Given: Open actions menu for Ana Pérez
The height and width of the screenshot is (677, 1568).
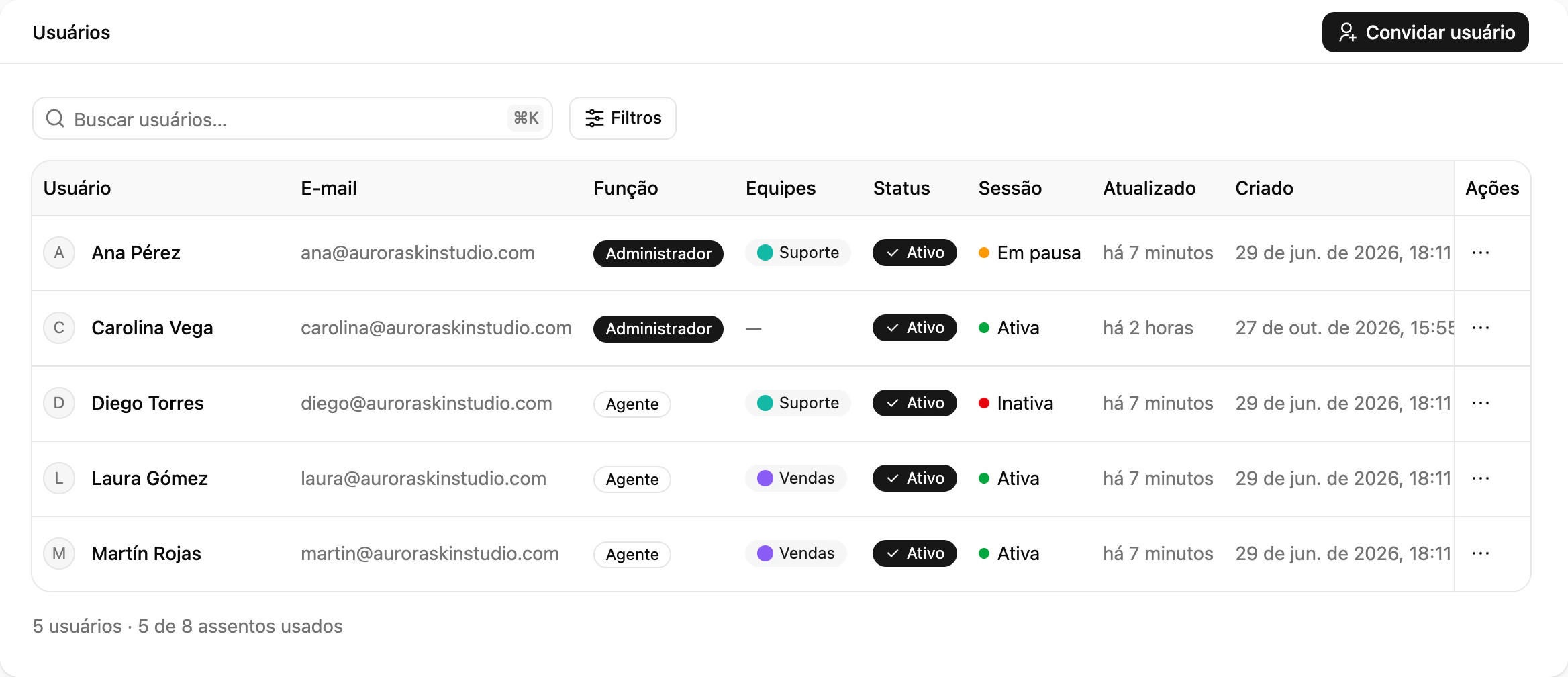Looking at the screenshot, I should (1480, 253).
